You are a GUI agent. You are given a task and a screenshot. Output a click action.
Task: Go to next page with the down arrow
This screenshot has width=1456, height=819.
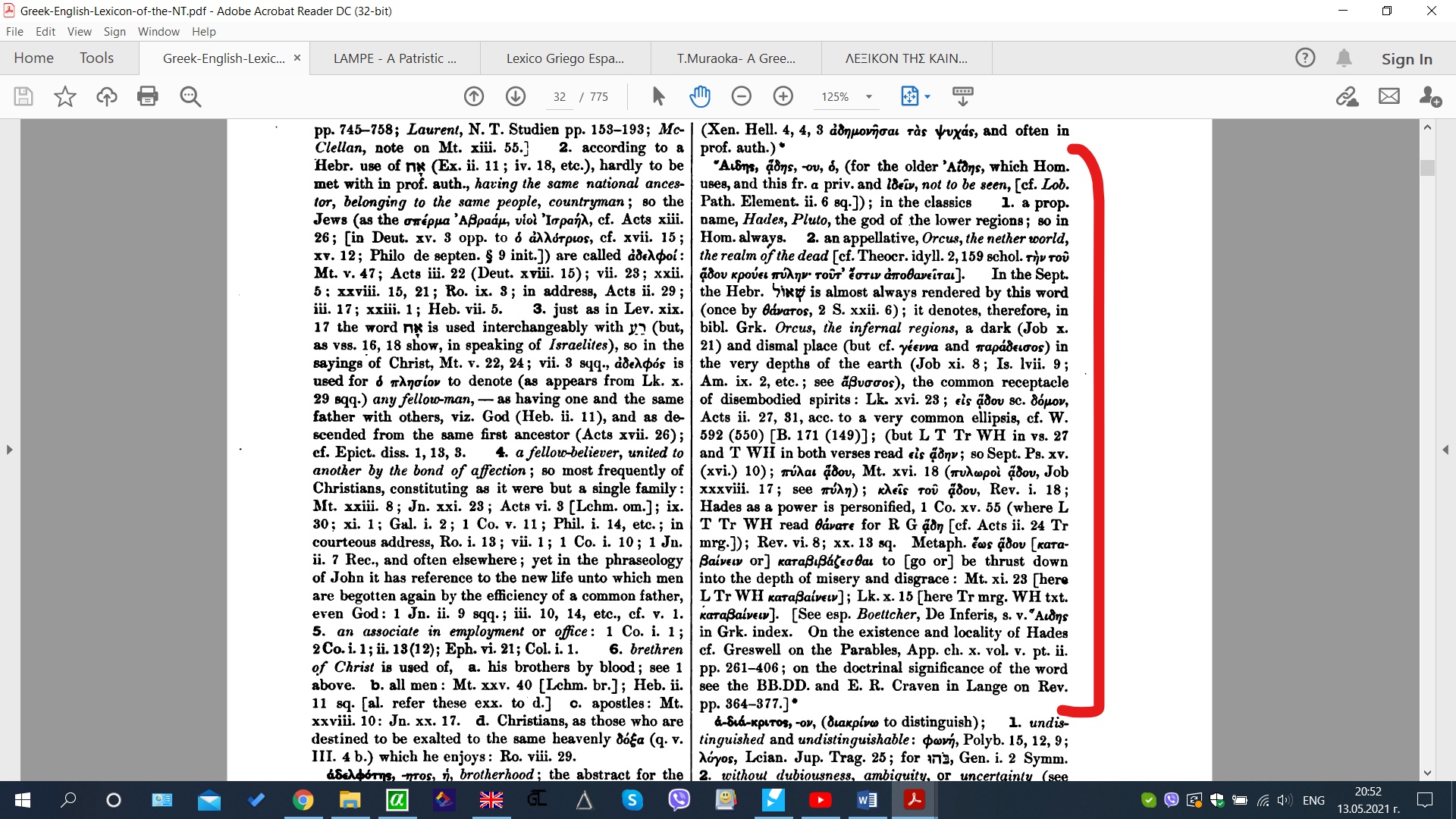pyautogui.click(x=516, y=96)
